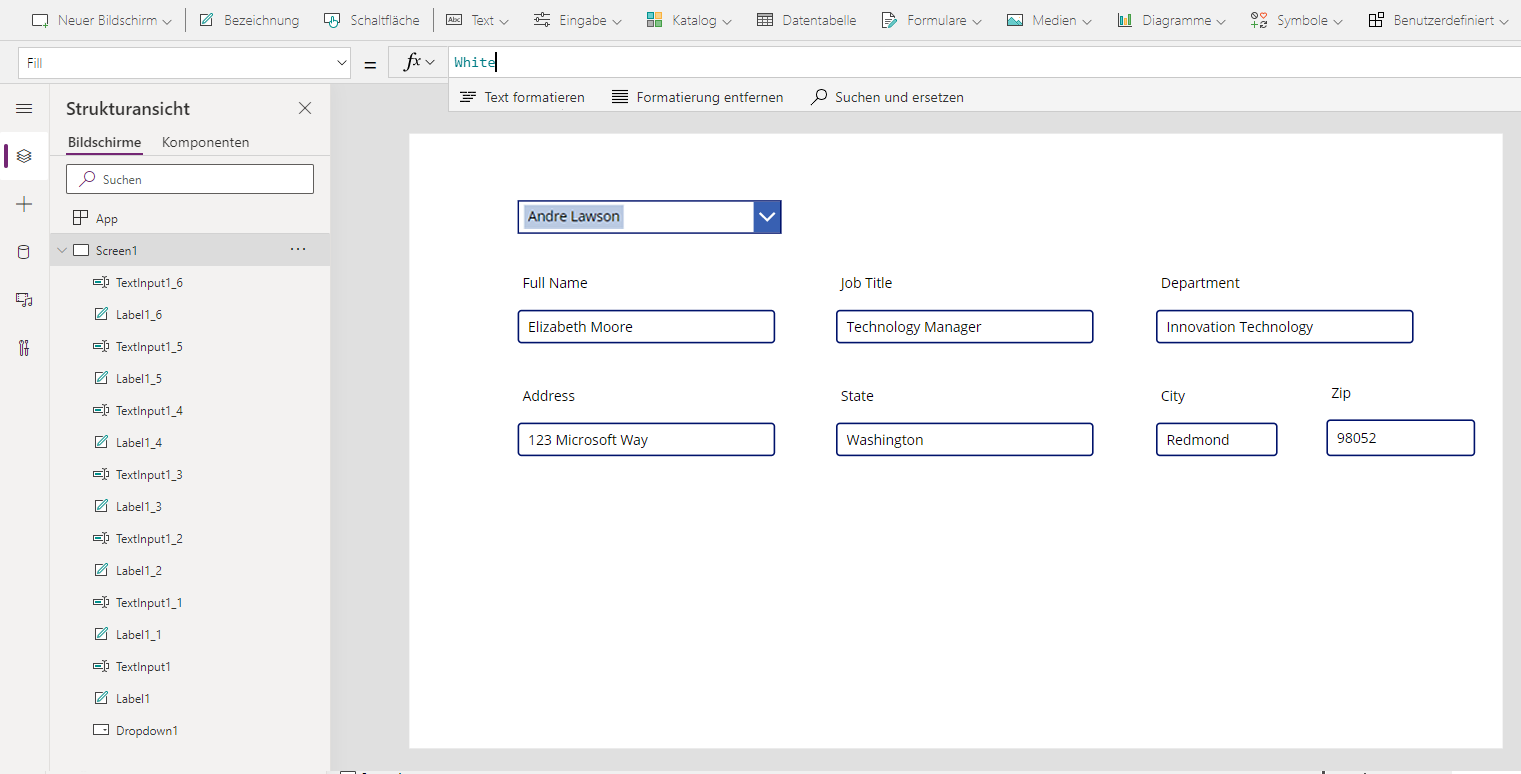Open the Katalog menu
Screen dimensions: 1521x774
click(x=689, y=20)
